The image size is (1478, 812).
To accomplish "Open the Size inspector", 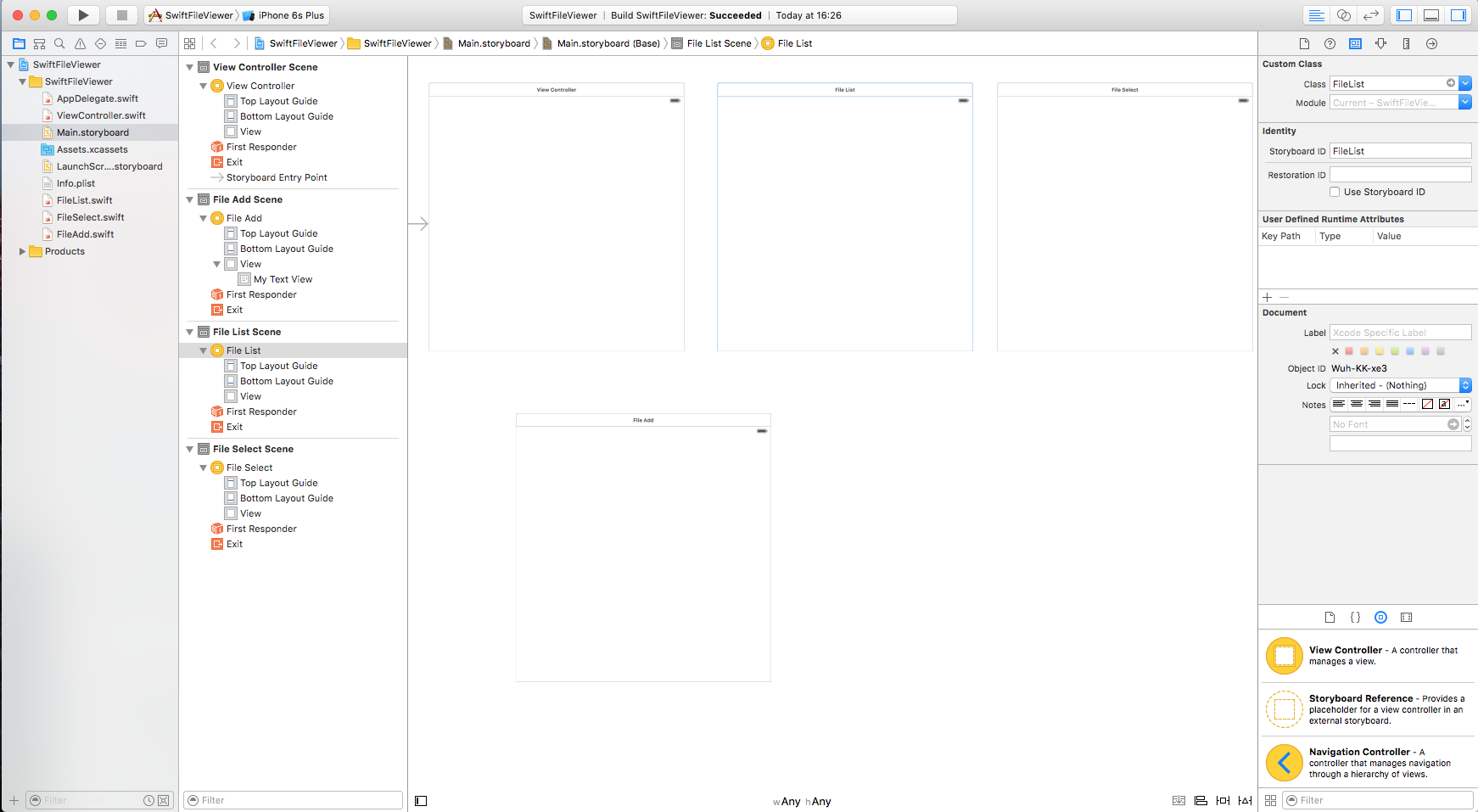I will tap(1406, 43).
